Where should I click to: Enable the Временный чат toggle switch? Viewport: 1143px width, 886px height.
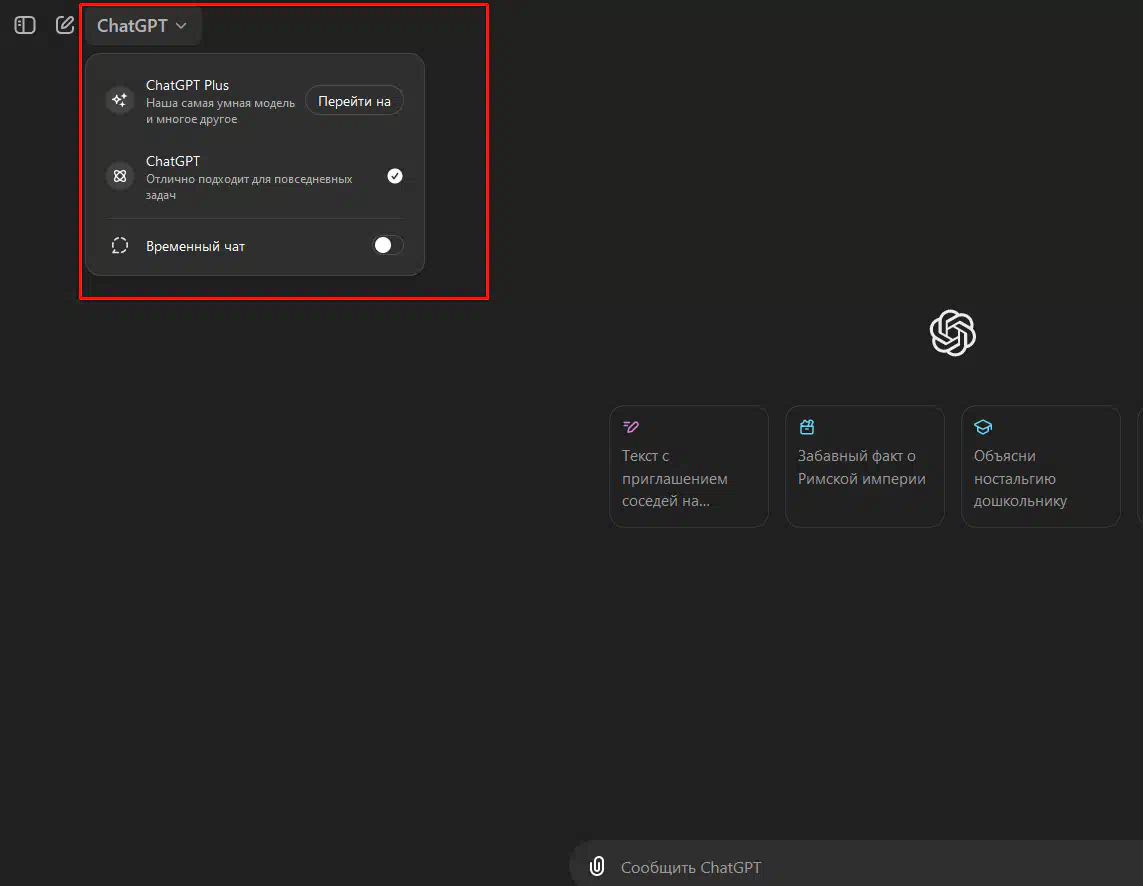tap(388, 246)
